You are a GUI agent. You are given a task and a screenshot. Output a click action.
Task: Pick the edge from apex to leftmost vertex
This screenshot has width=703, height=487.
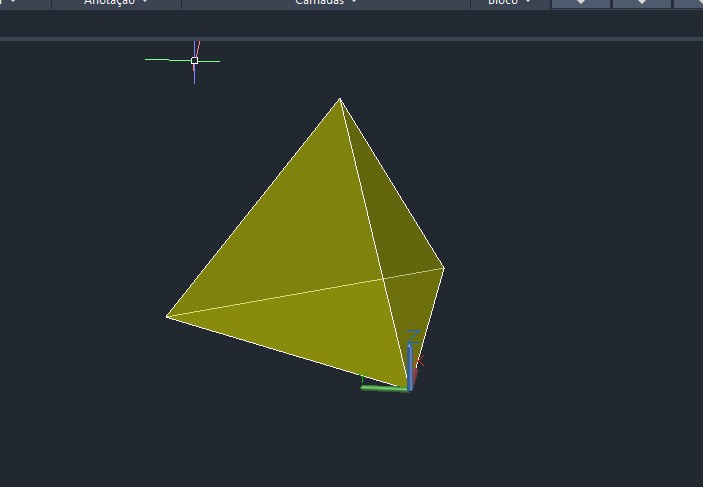click(x=253, y=208)
